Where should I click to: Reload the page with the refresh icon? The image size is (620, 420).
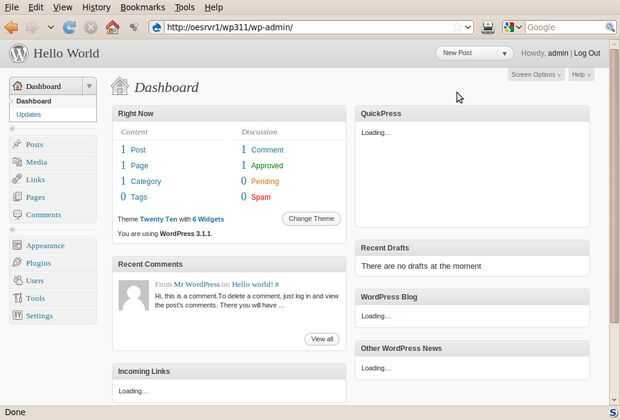click(70, 27)
